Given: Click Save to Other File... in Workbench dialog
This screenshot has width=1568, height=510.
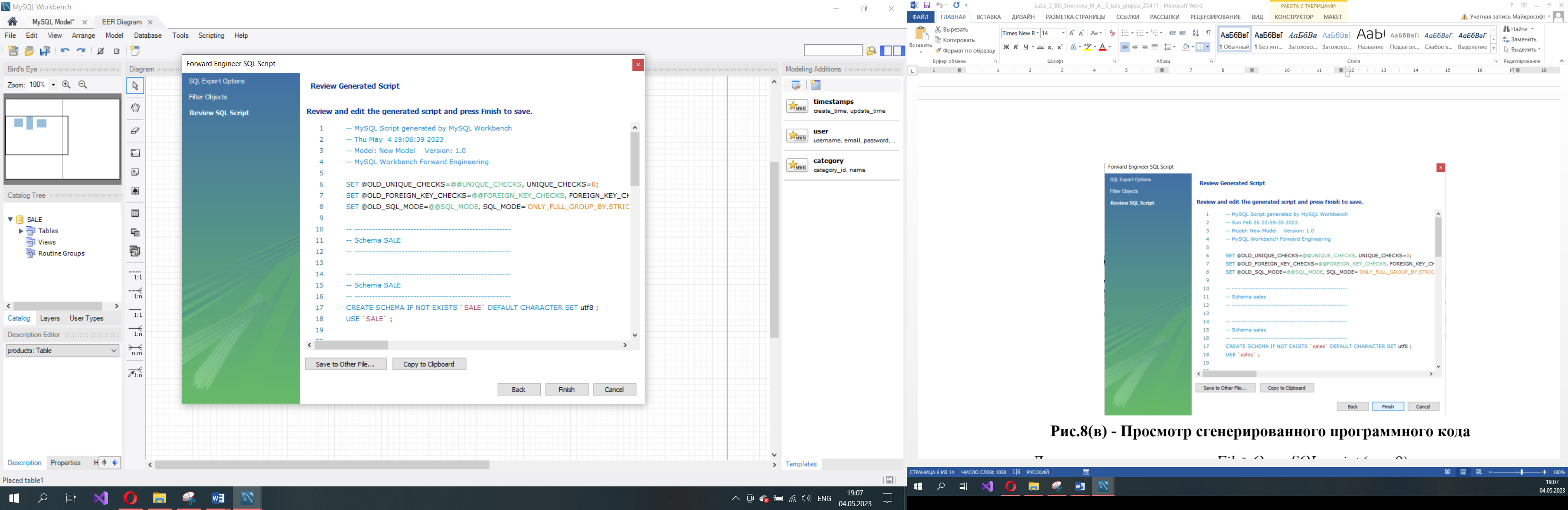Looking at the screenshot, I should 346,364.
